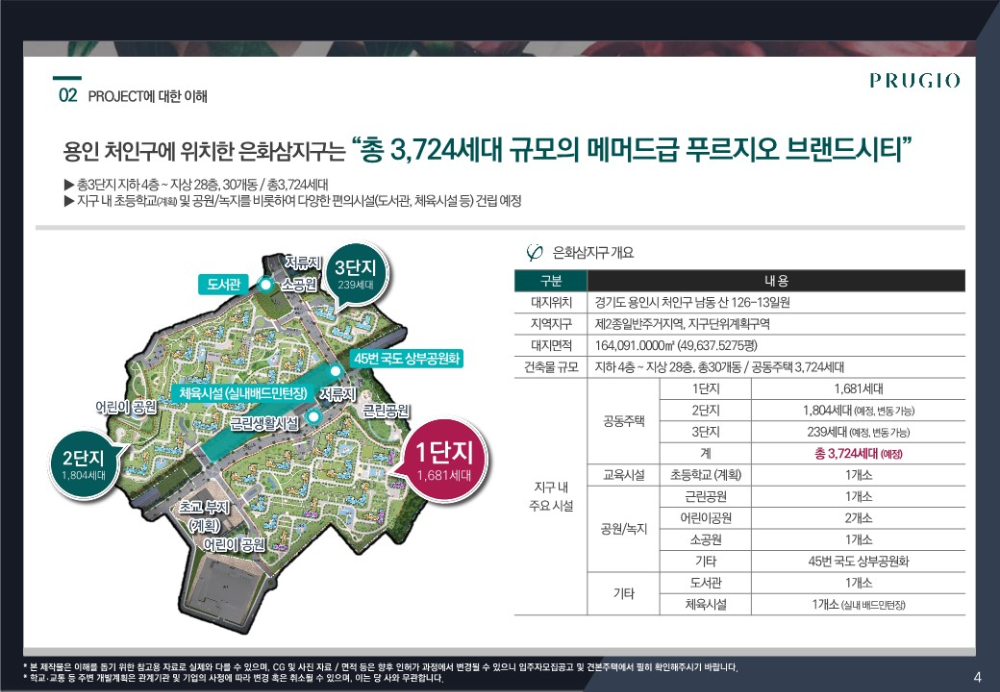The height and width of the screenshot is (692, 1000).
Task: Click the 02 section number in header
Action: (x=68, y=96)
